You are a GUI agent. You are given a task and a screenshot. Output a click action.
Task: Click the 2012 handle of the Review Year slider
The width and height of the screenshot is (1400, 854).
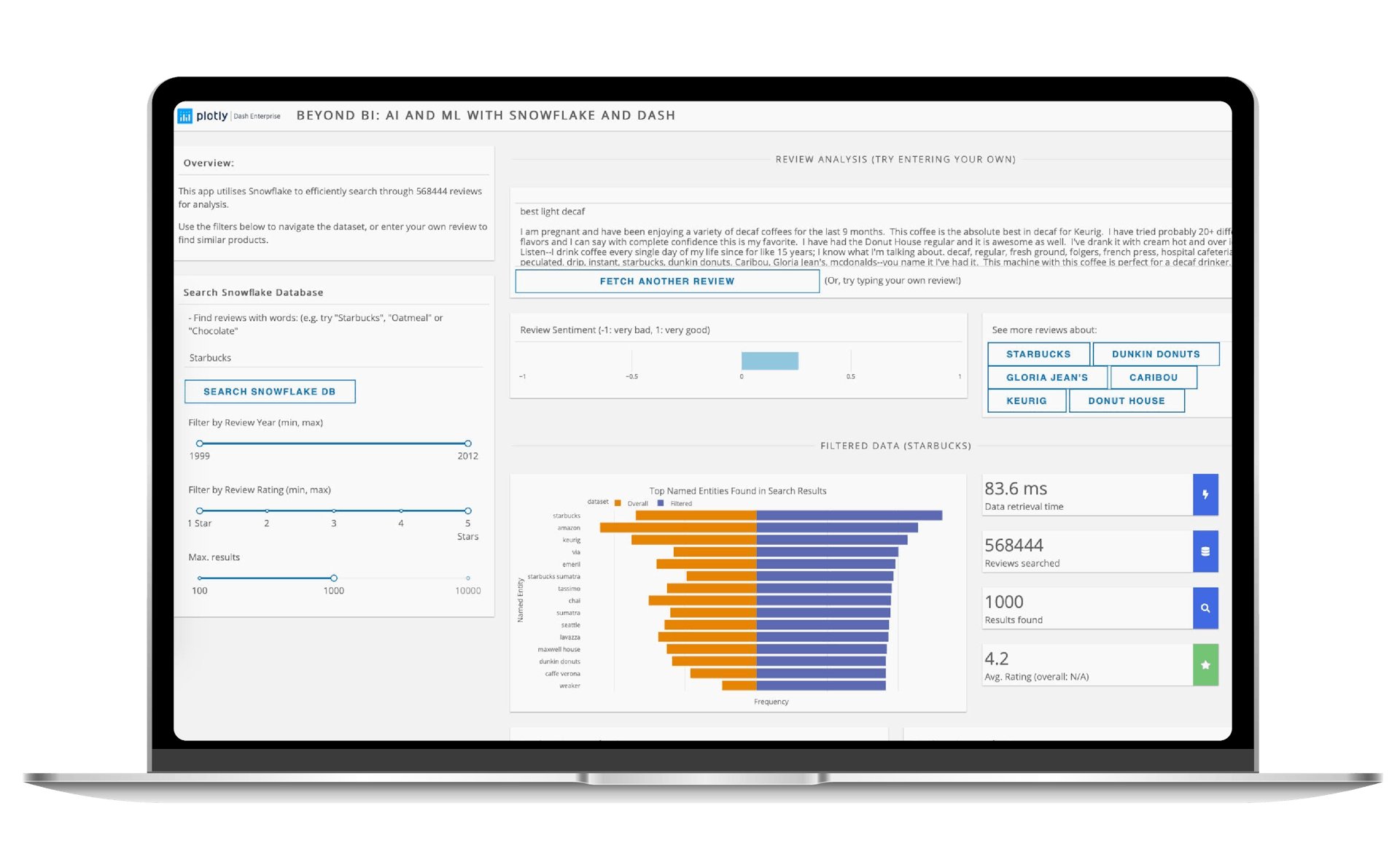pos(467,443)
